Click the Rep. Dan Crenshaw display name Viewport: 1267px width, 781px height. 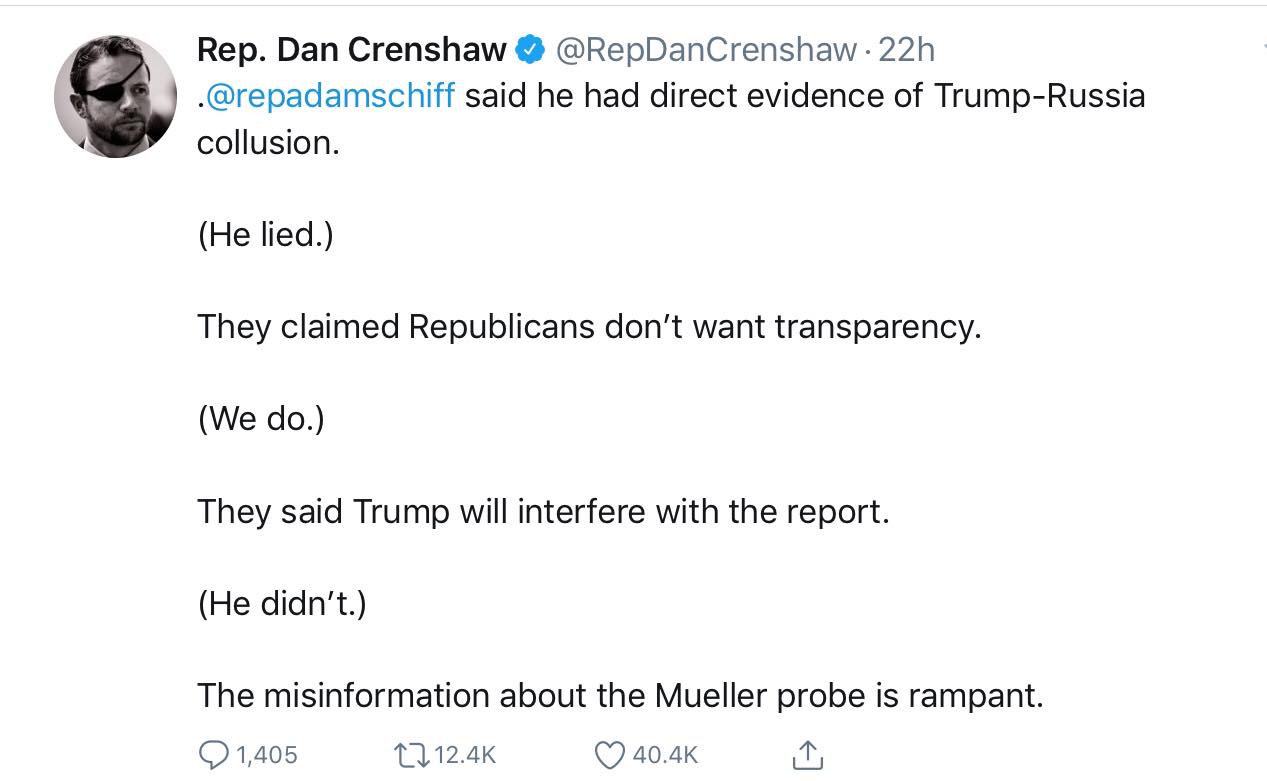click(352, 49)
